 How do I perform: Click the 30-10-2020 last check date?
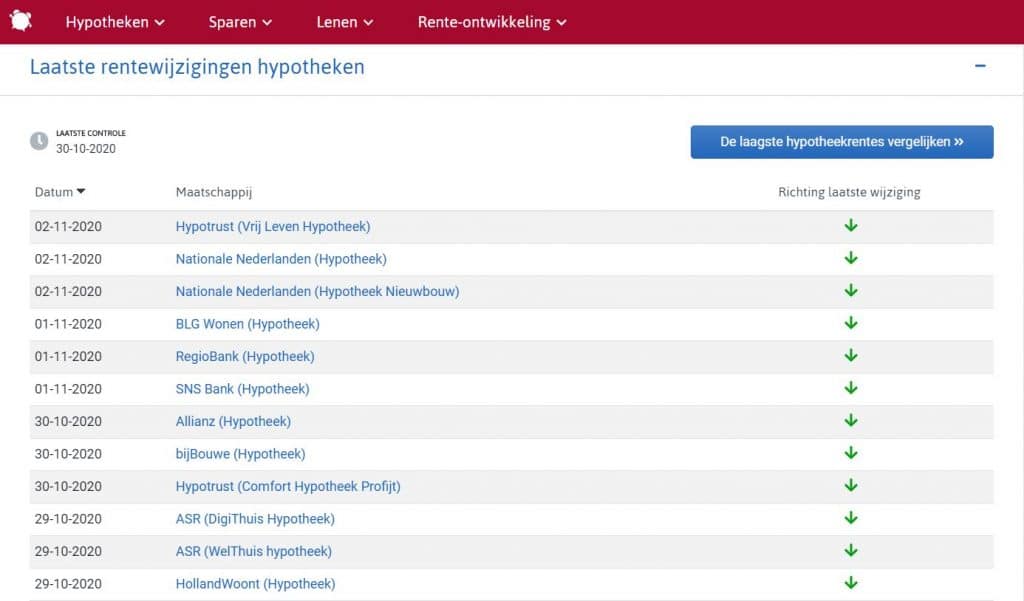(x=86, y=149)
